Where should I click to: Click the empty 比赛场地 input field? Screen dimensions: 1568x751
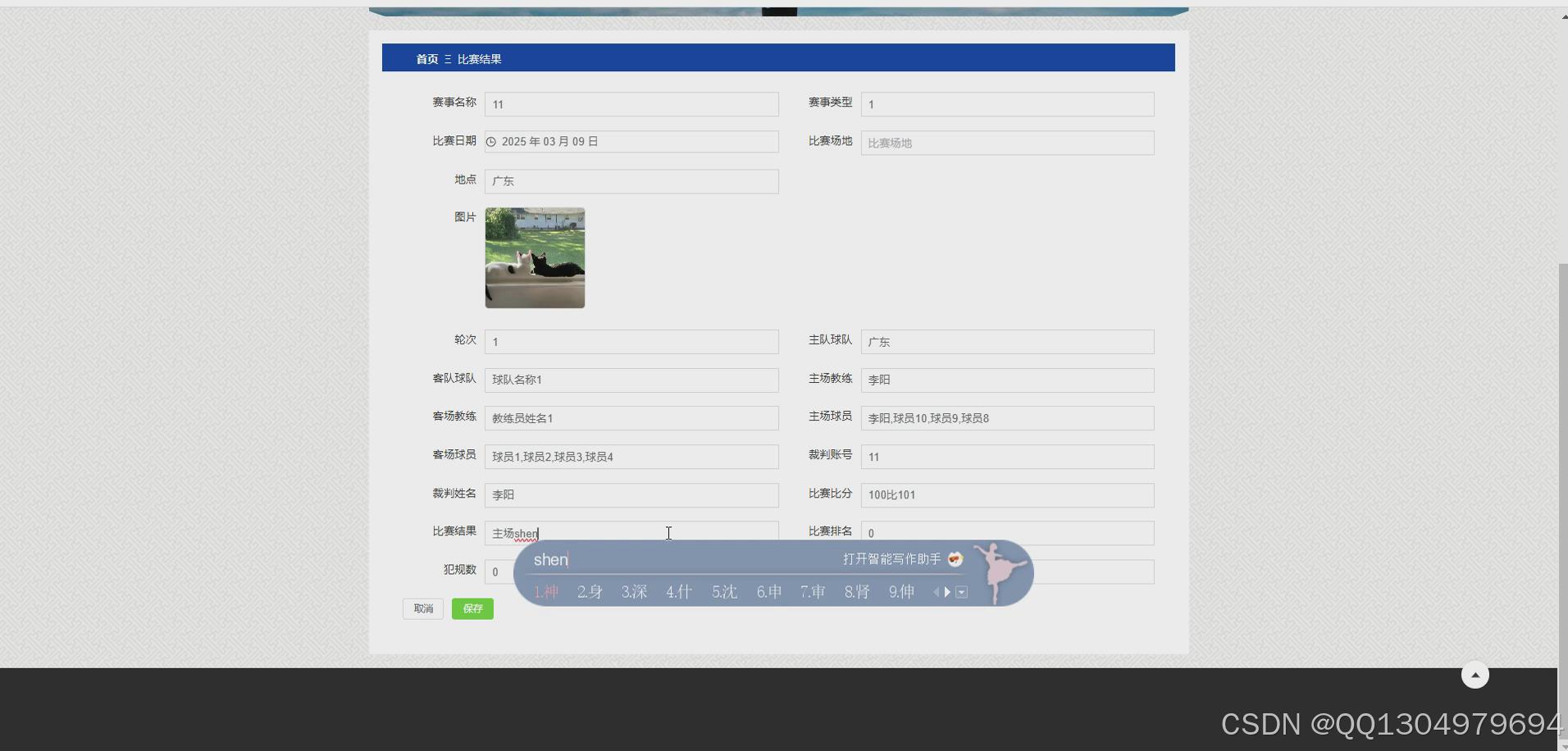pos(1007,143)
